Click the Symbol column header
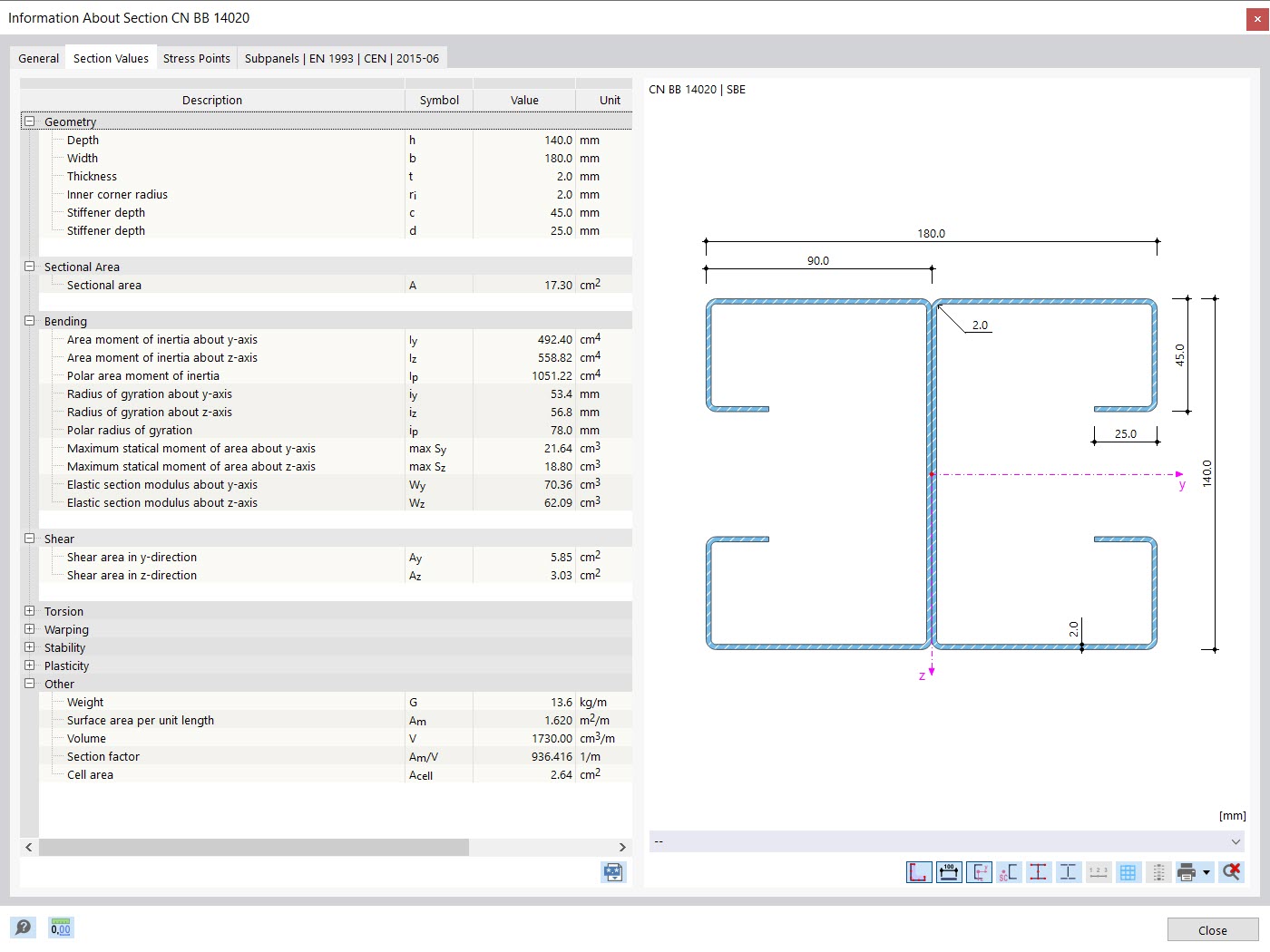Image resolution: width=1270 pixels, height=952 pixels. [439, 100]
